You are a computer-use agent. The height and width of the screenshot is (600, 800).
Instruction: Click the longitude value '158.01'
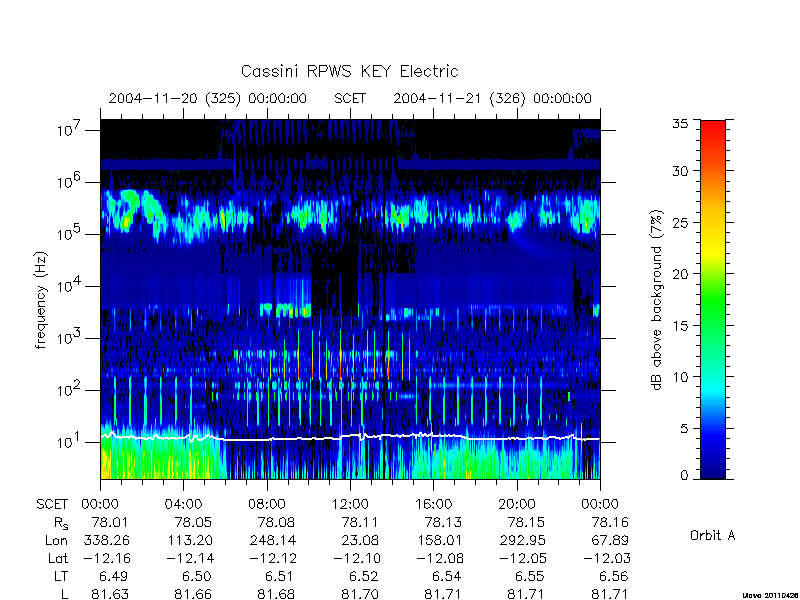pos(439,540)
